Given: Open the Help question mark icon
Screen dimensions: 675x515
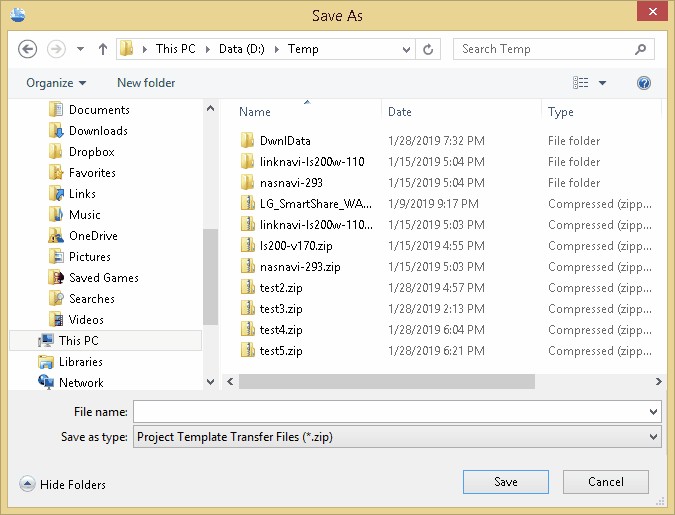Looking at the screenshot, I should tap(644, 83).
